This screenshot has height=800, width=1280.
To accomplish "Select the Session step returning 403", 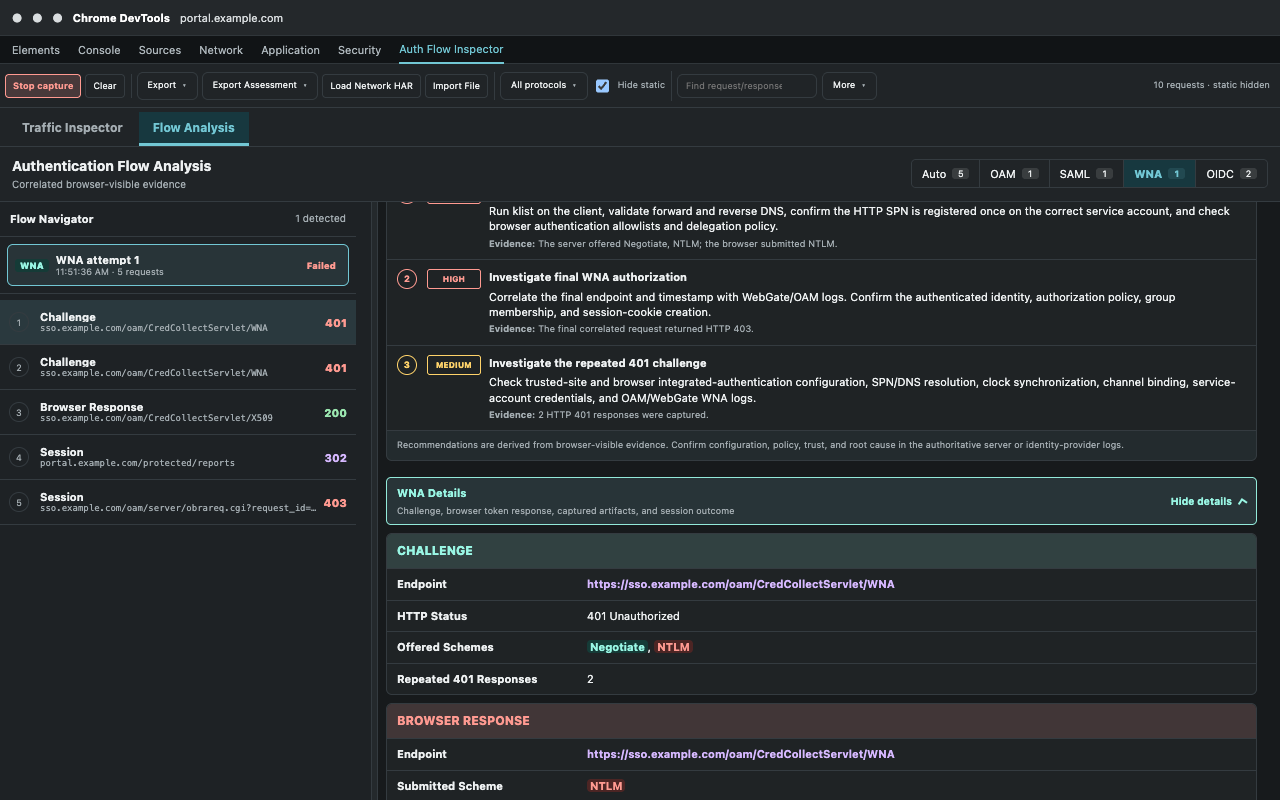I will coord(178,503).
